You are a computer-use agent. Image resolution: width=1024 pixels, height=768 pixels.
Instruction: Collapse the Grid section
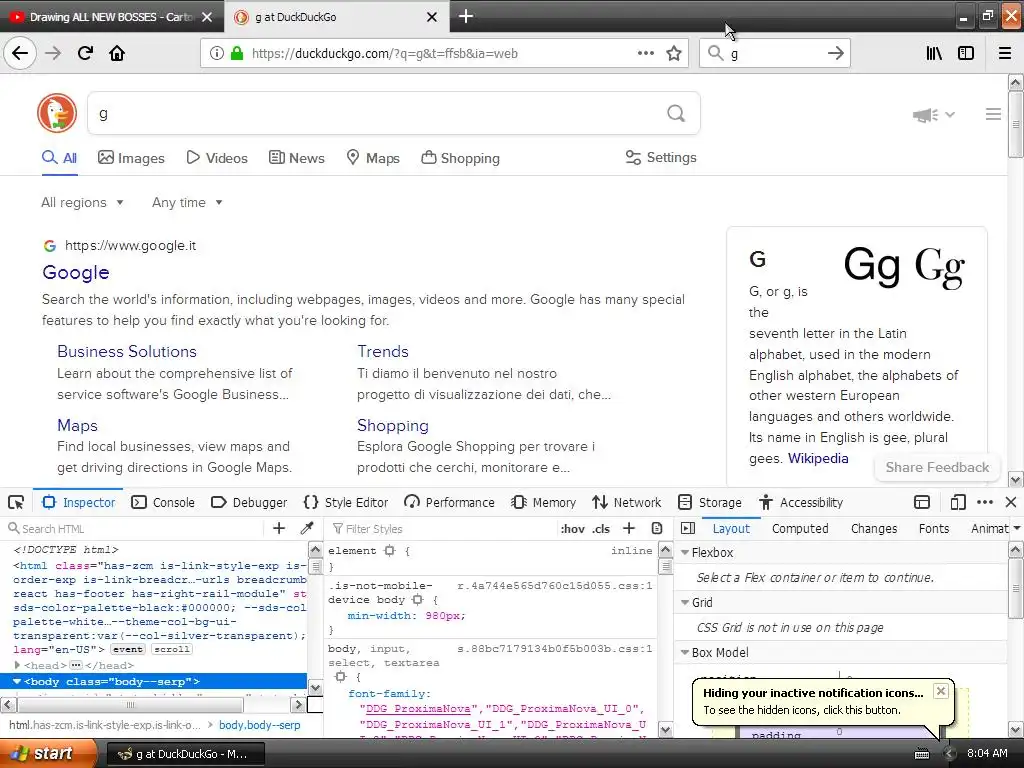(x=685, y=602)
